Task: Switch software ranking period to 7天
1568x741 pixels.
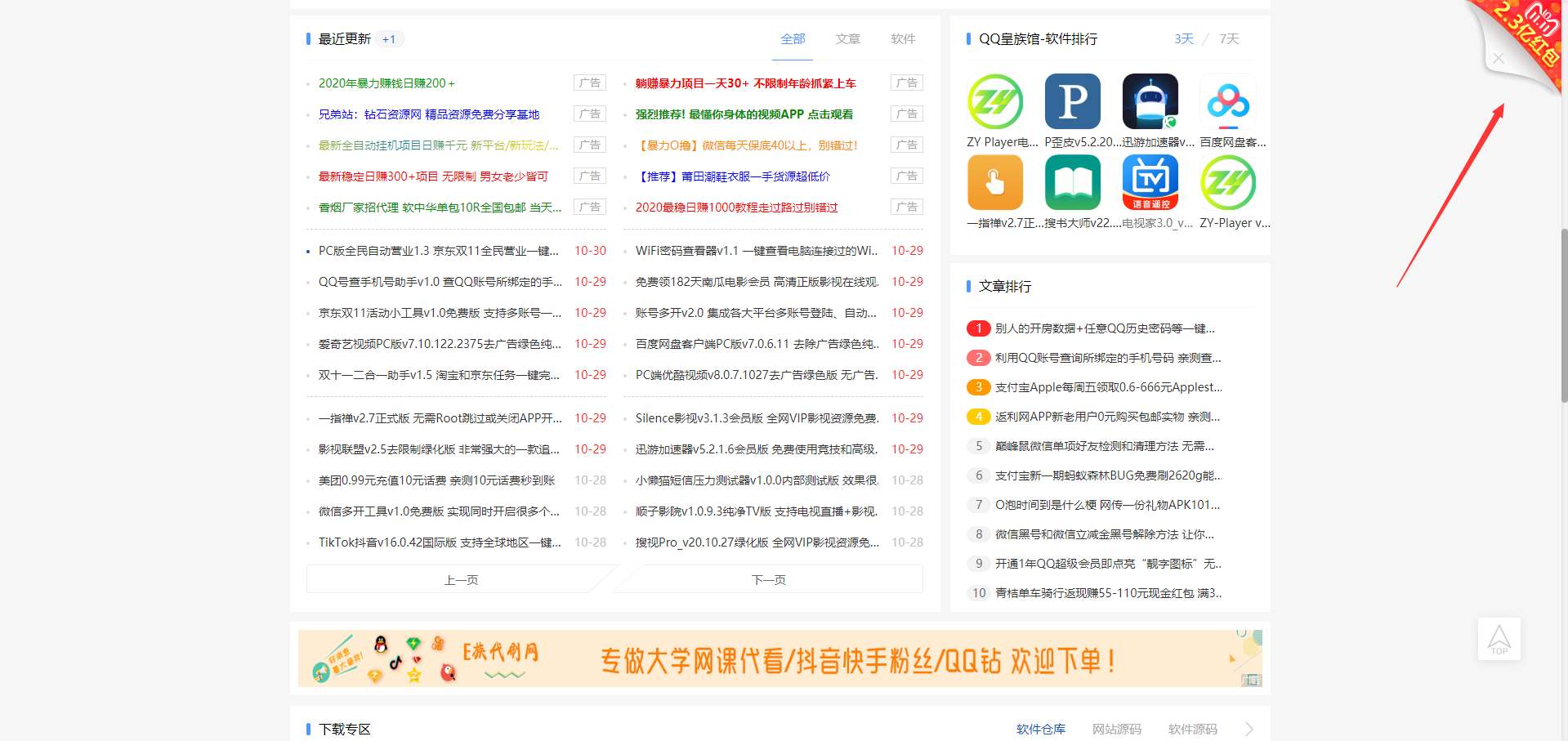Action: pos(1230,38)
